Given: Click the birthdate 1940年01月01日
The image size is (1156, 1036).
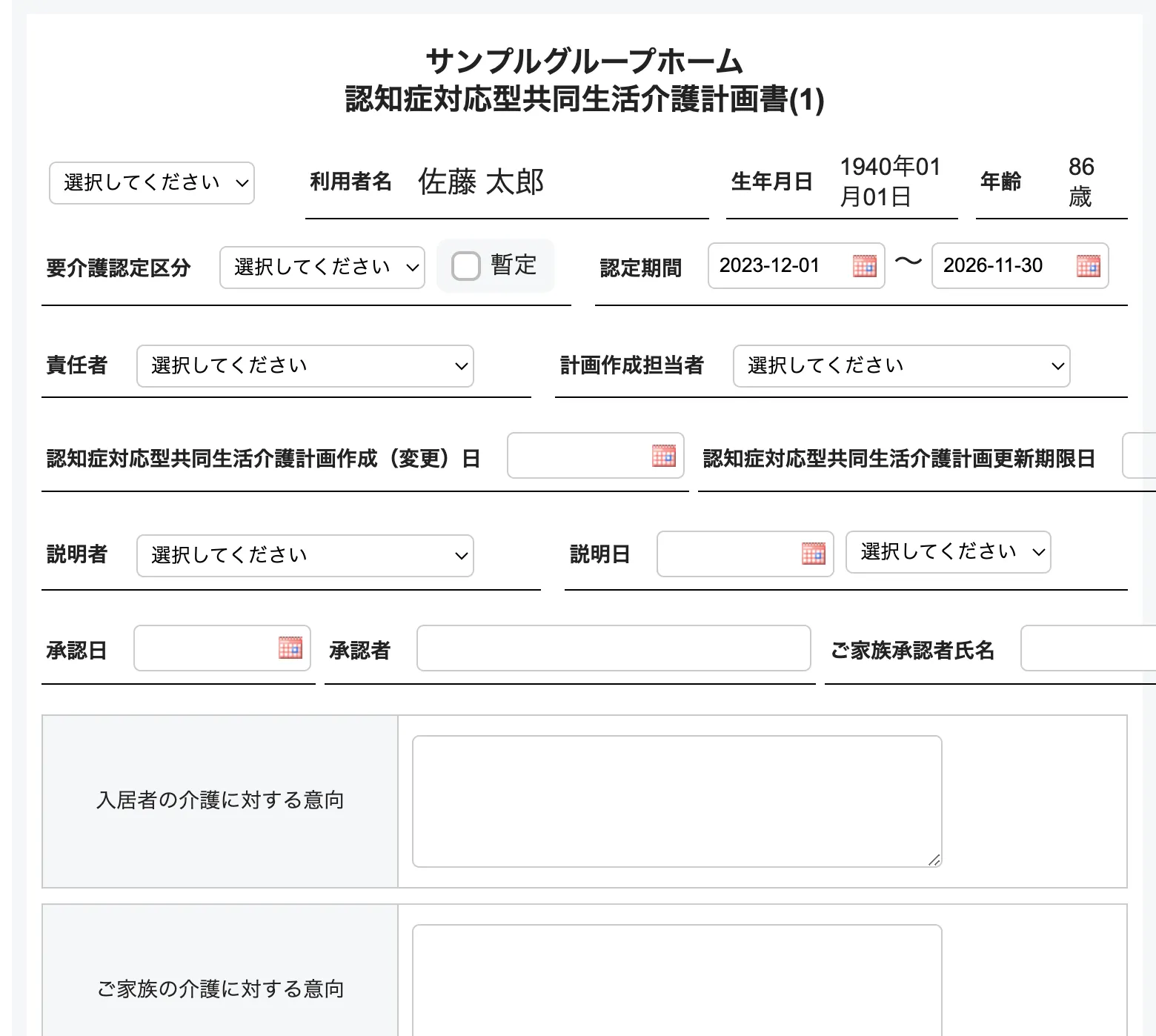Looking at the screenshot, I should pos(890,182).
